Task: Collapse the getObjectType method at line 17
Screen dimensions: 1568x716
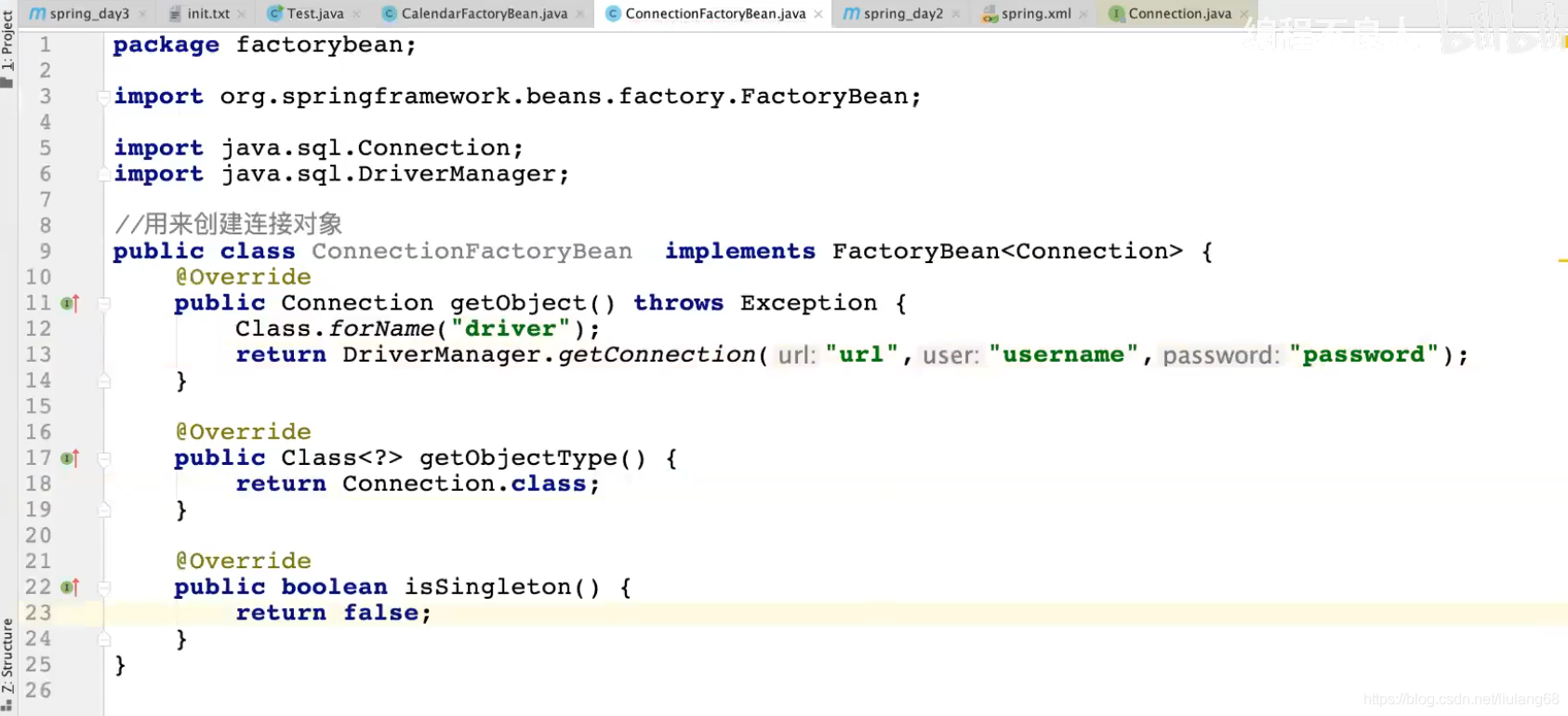Action: coord(104,458)
